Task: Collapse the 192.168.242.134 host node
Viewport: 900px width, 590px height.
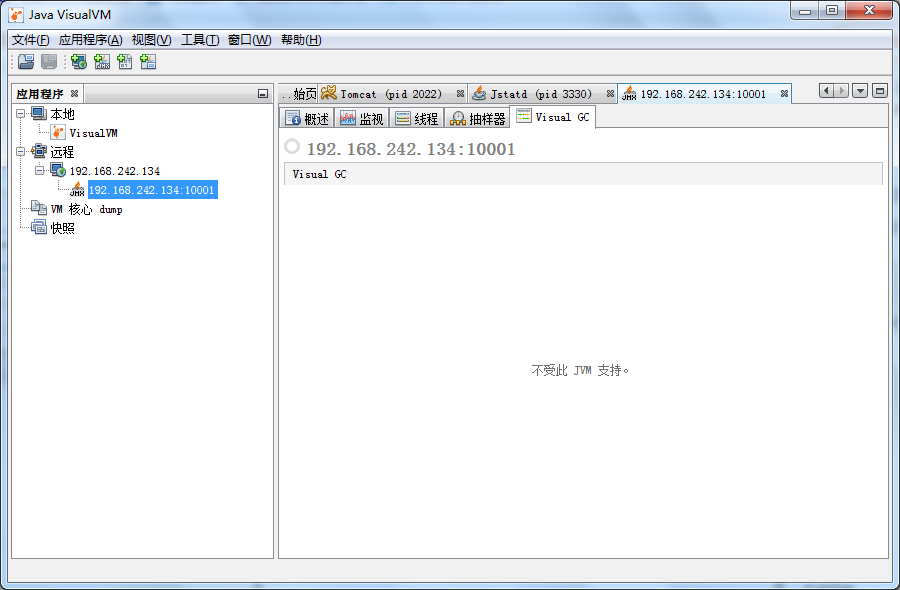Action: [39, 170]
